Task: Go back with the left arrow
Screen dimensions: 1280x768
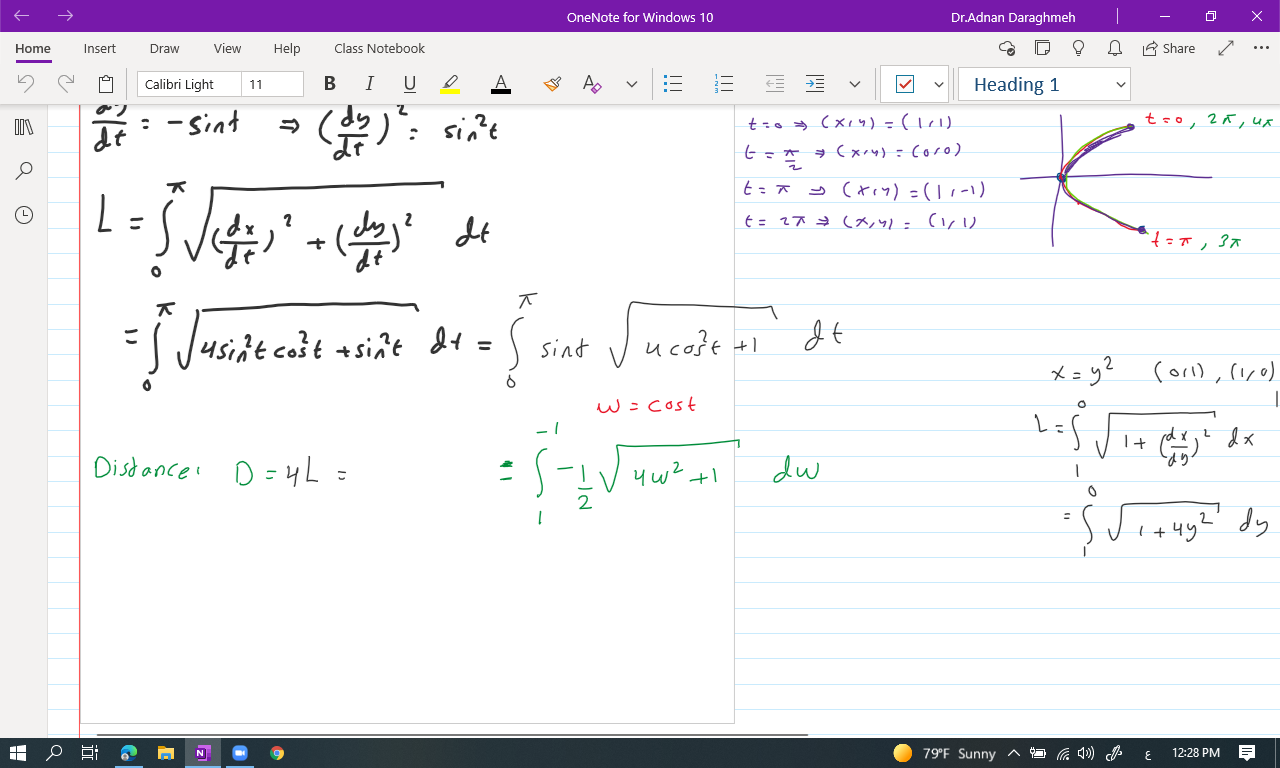Action: (x=22, y=16)
